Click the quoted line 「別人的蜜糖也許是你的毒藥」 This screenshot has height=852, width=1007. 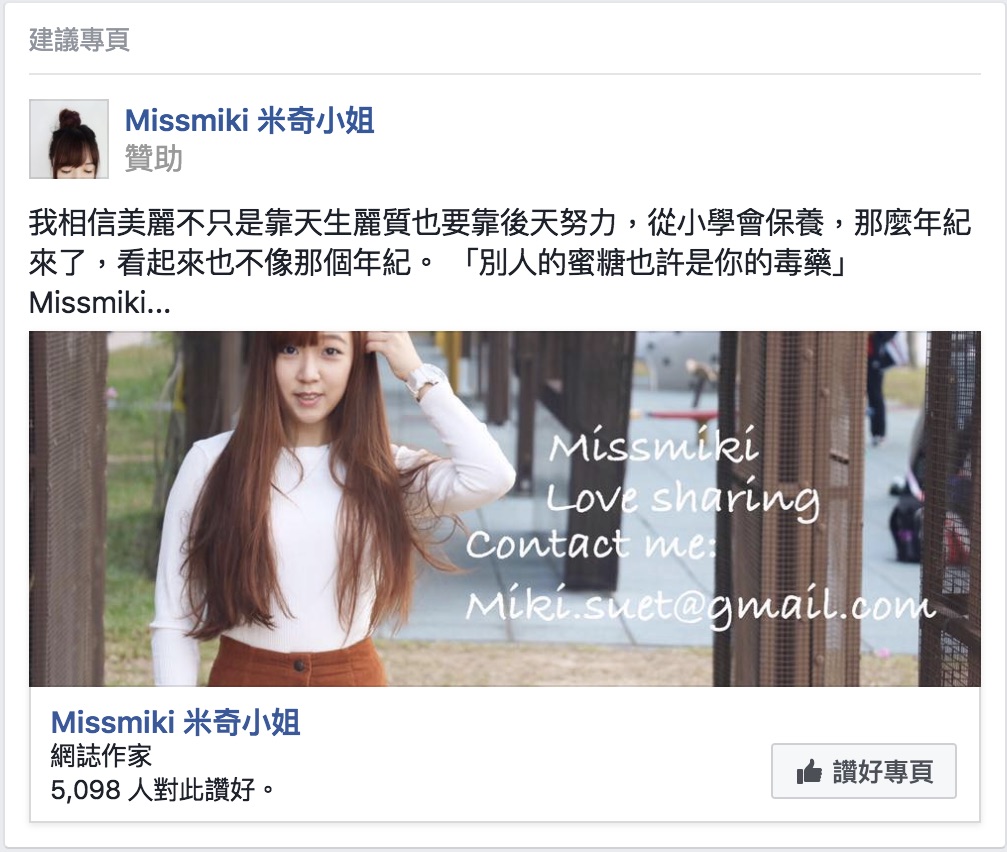coord(654,262)
